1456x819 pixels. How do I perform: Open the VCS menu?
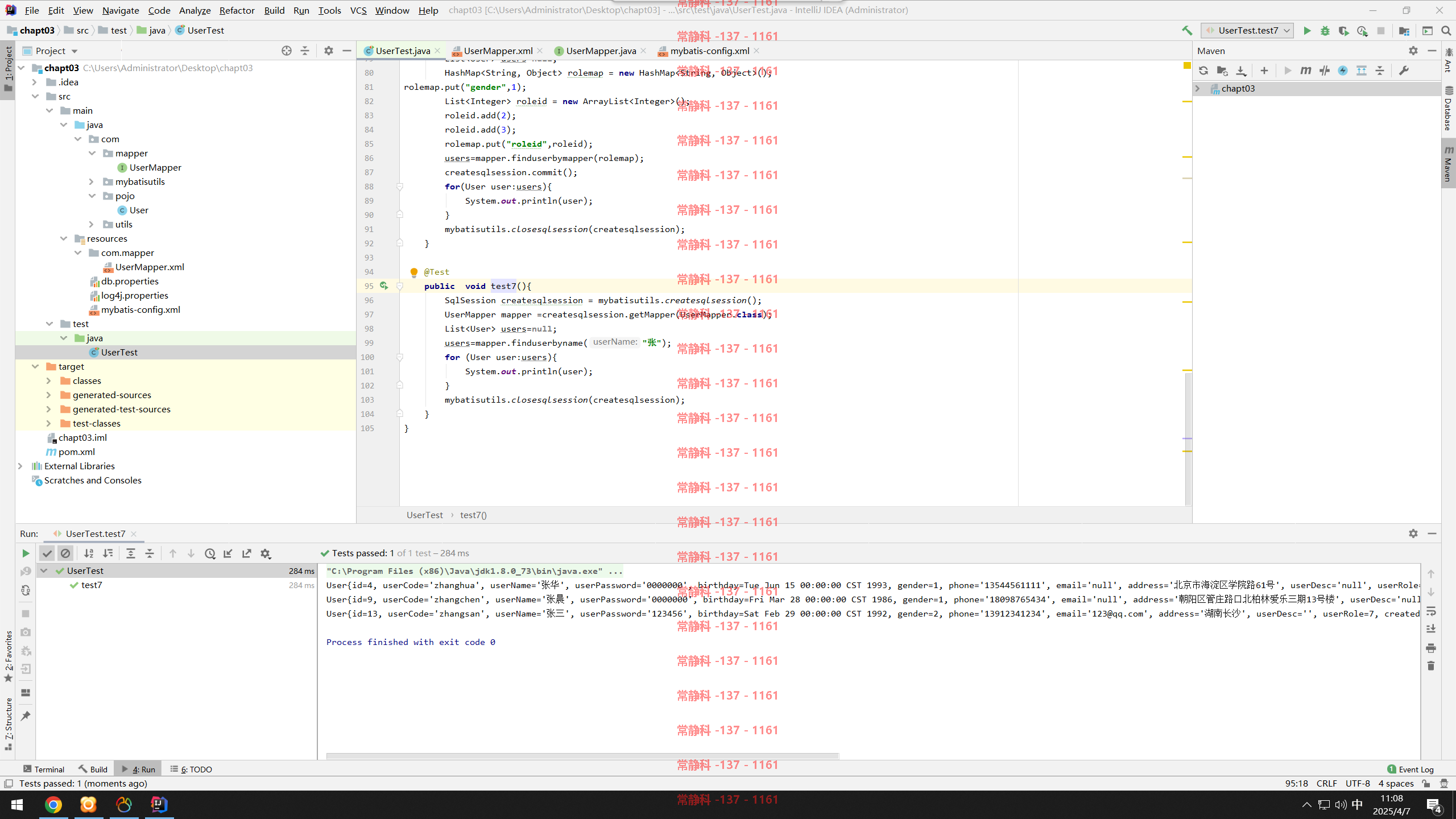358,10
